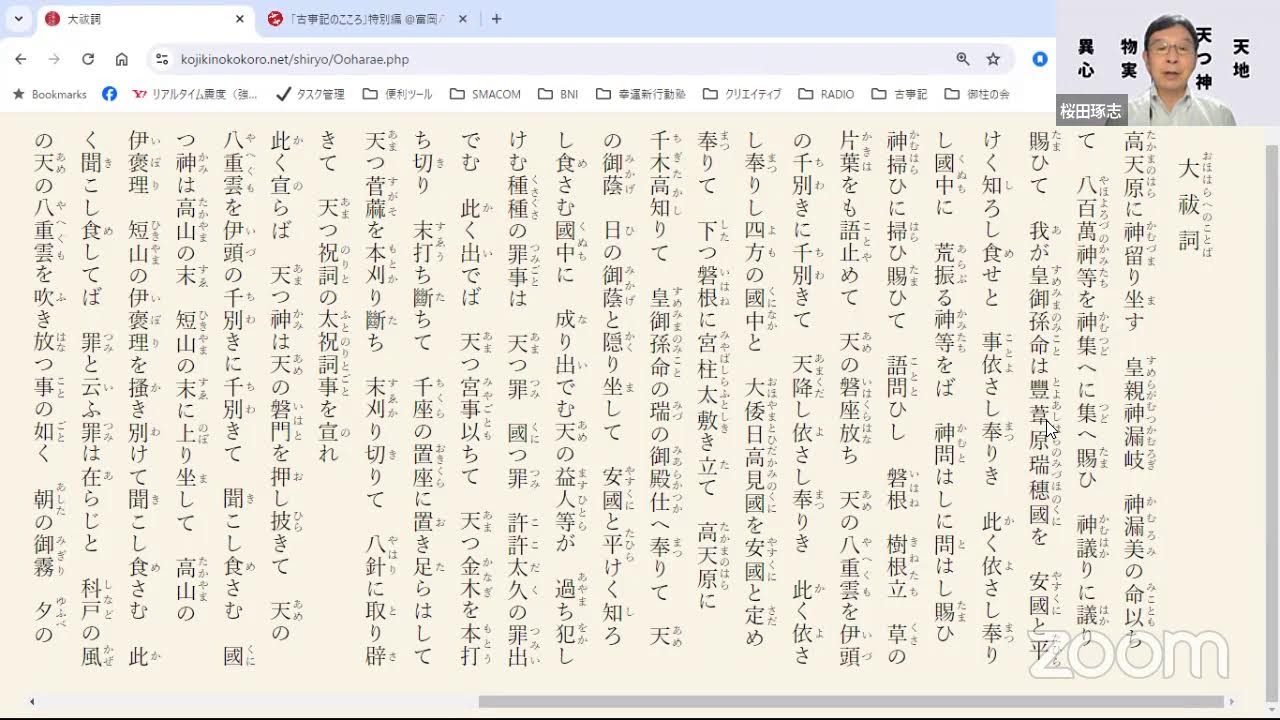Open the home page
Image resolution: width=1280 pixels, height=720 pixels.
point(122,59)
